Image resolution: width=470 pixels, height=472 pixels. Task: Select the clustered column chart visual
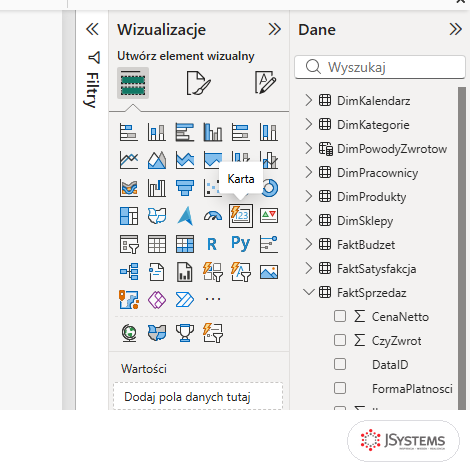coord(213,132)
